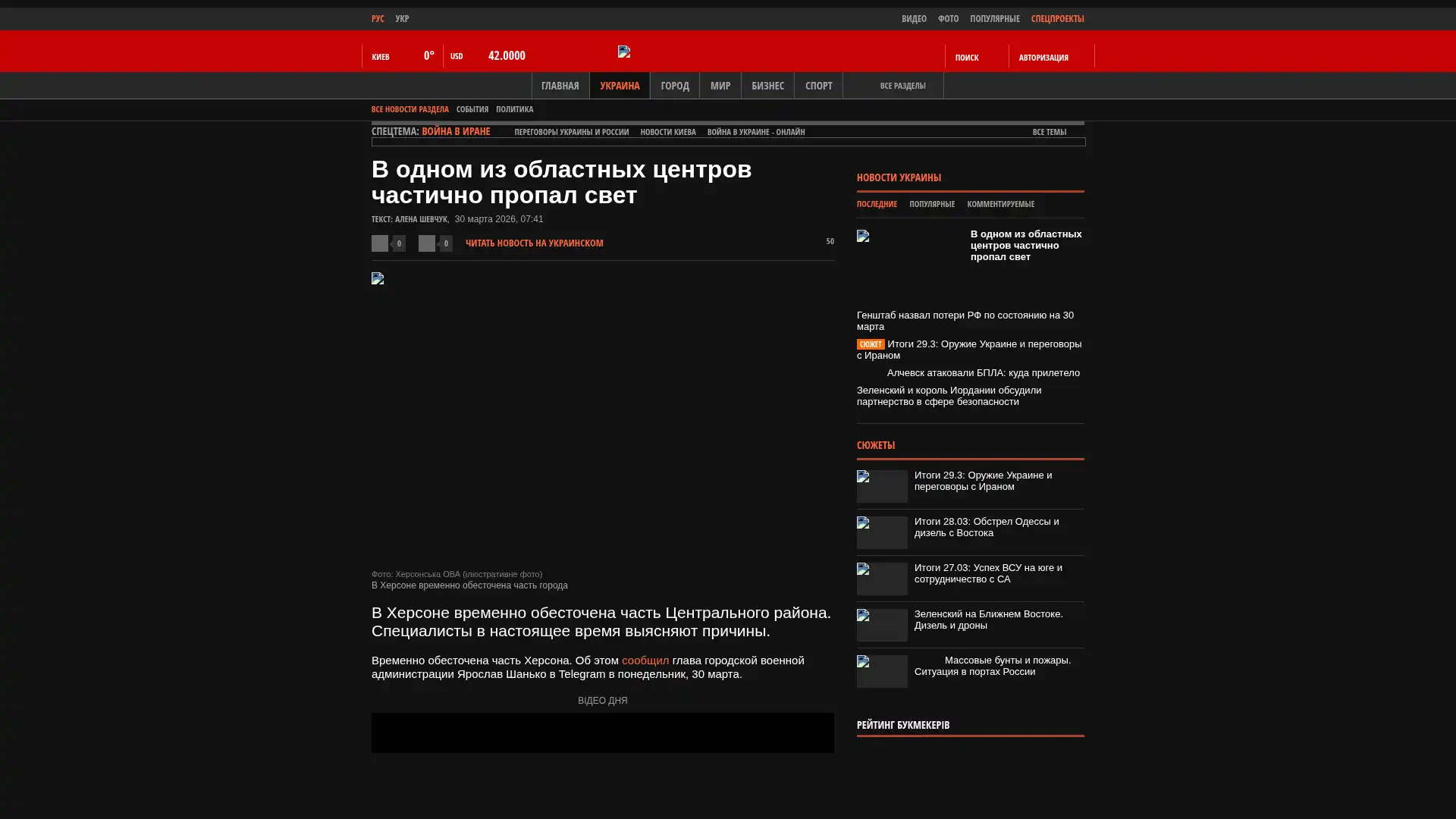This screenshot has height=819, width=1456.
Task: Select РУС language option
Action: coord(378,19)
